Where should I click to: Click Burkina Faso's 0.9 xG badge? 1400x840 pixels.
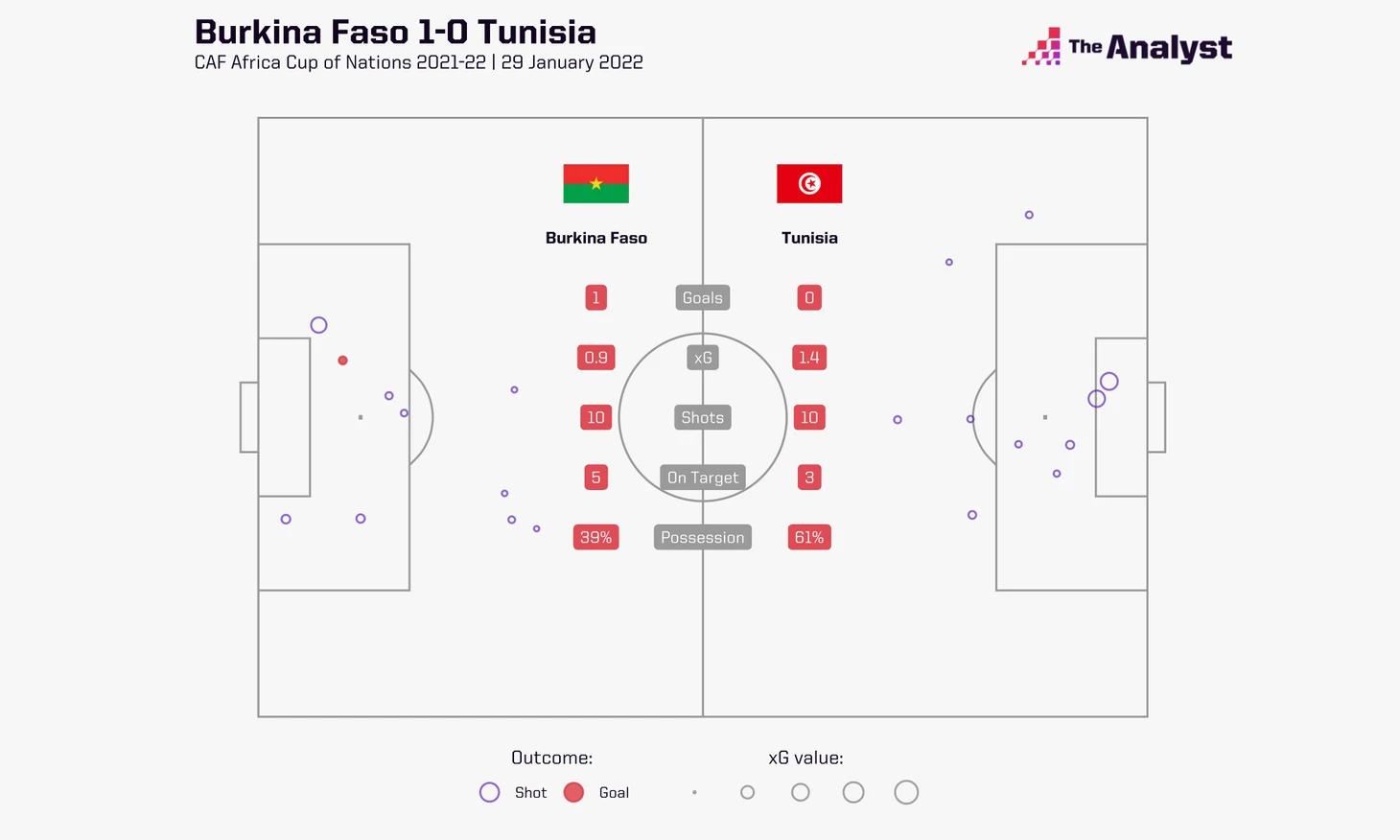[x=595, y=358]
